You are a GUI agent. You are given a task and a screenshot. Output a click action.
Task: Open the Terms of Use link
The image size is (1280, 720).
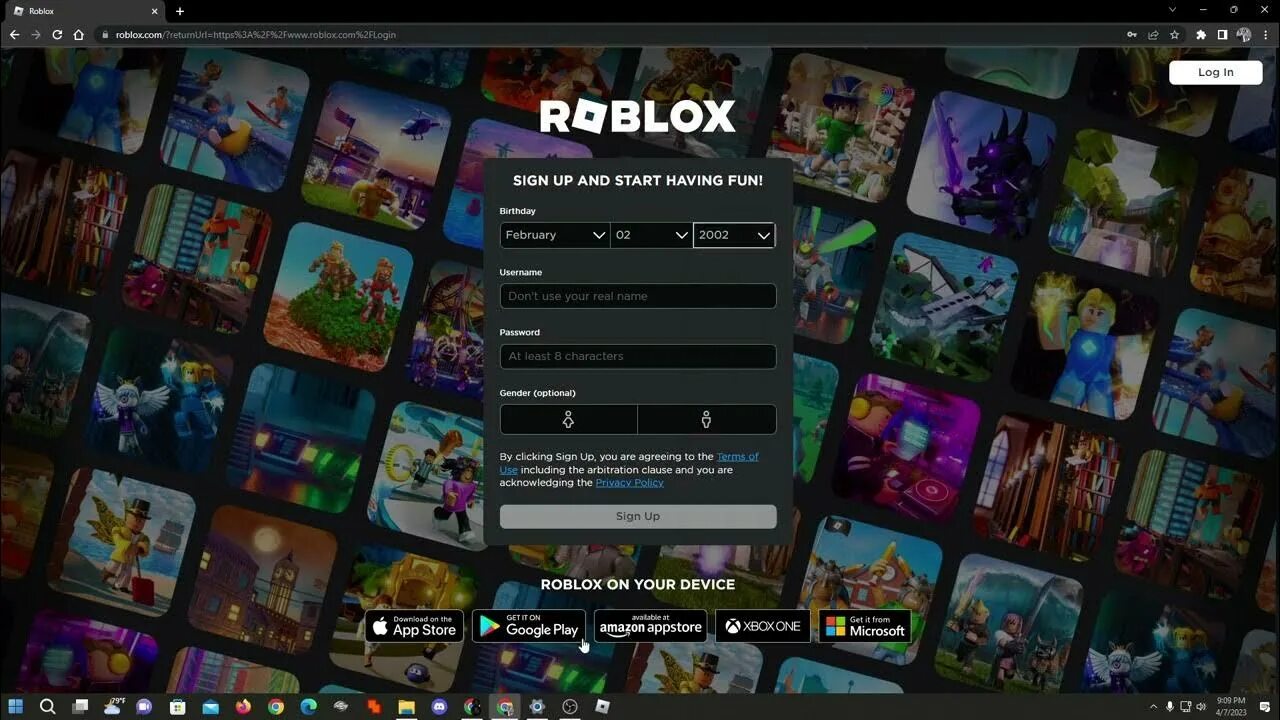point(738,456)
